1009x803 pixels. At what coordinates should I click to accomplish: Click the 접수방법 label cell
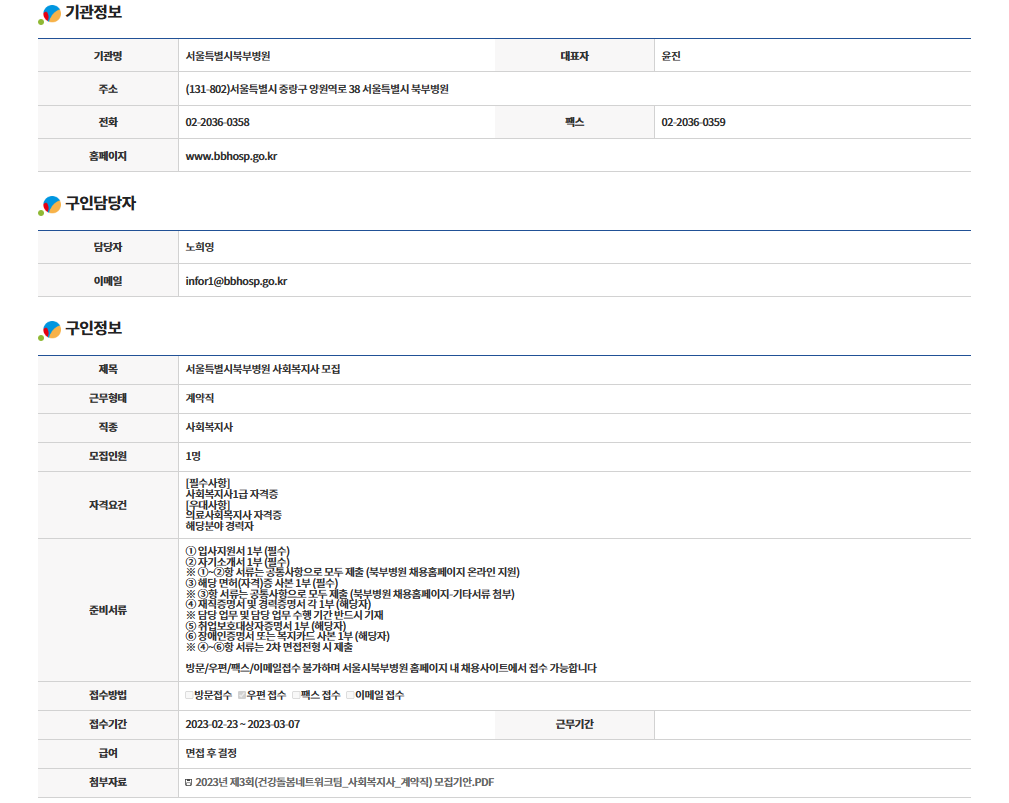click(x=108, y=696)
